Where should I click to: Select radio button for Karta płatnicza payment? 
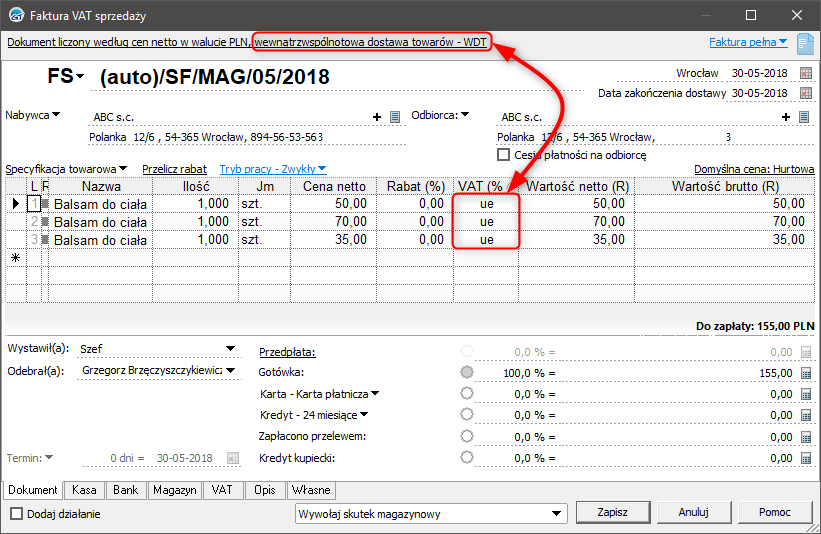click(x=466, y=394)
